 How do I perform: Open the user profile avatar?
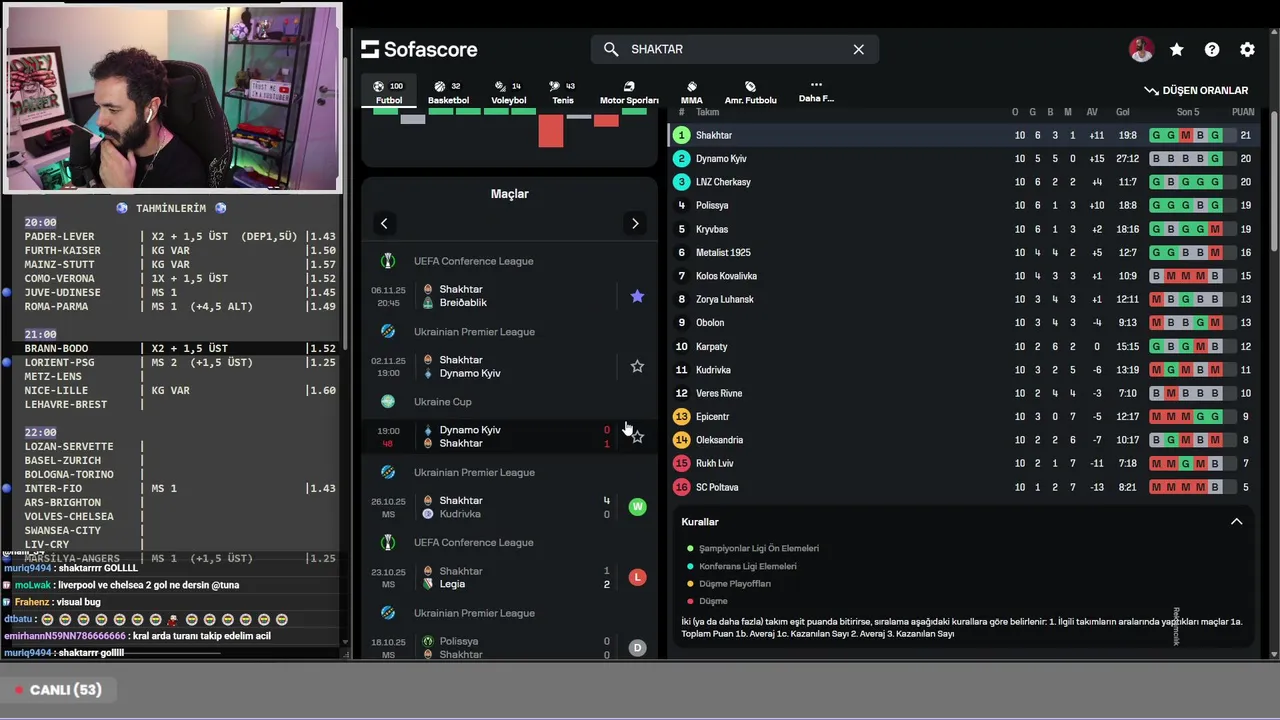click(1141, 49)
